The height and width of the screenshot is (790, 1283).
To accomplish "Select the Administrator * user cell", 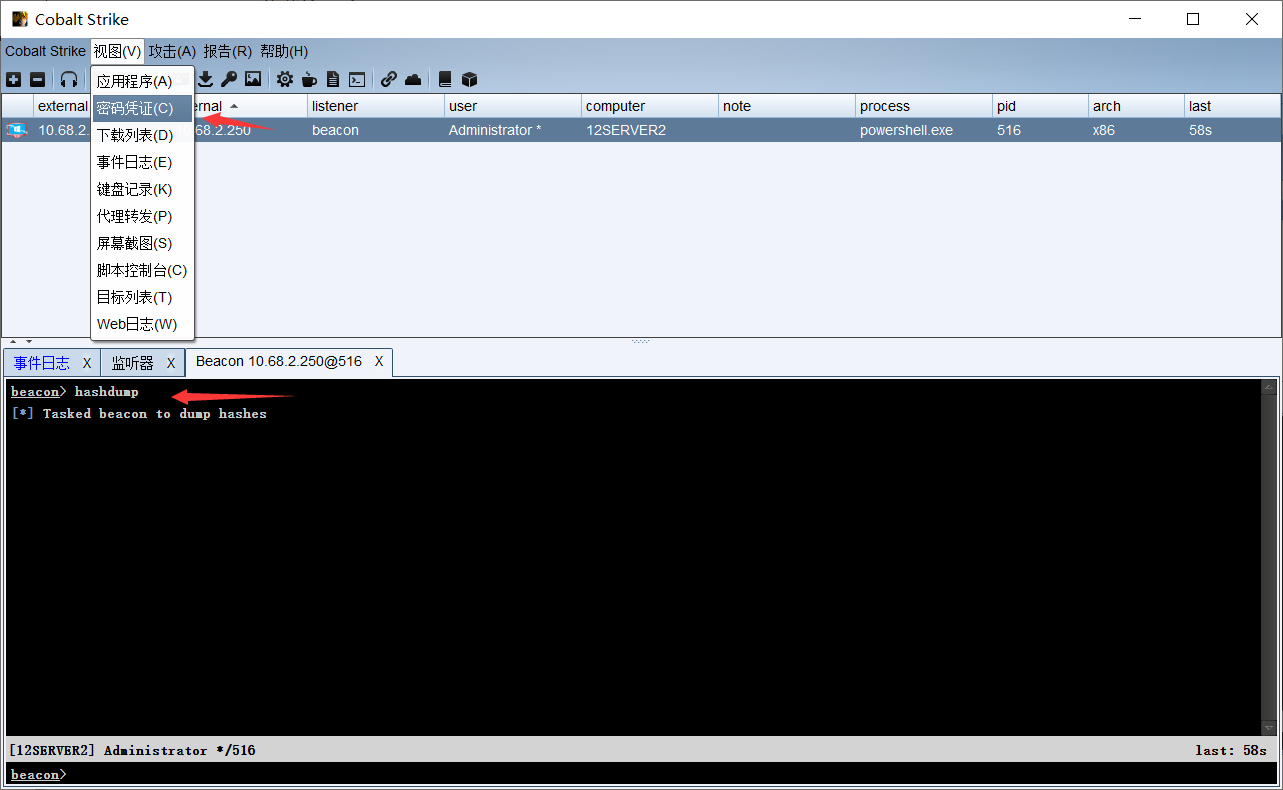I will pos(513,130).
